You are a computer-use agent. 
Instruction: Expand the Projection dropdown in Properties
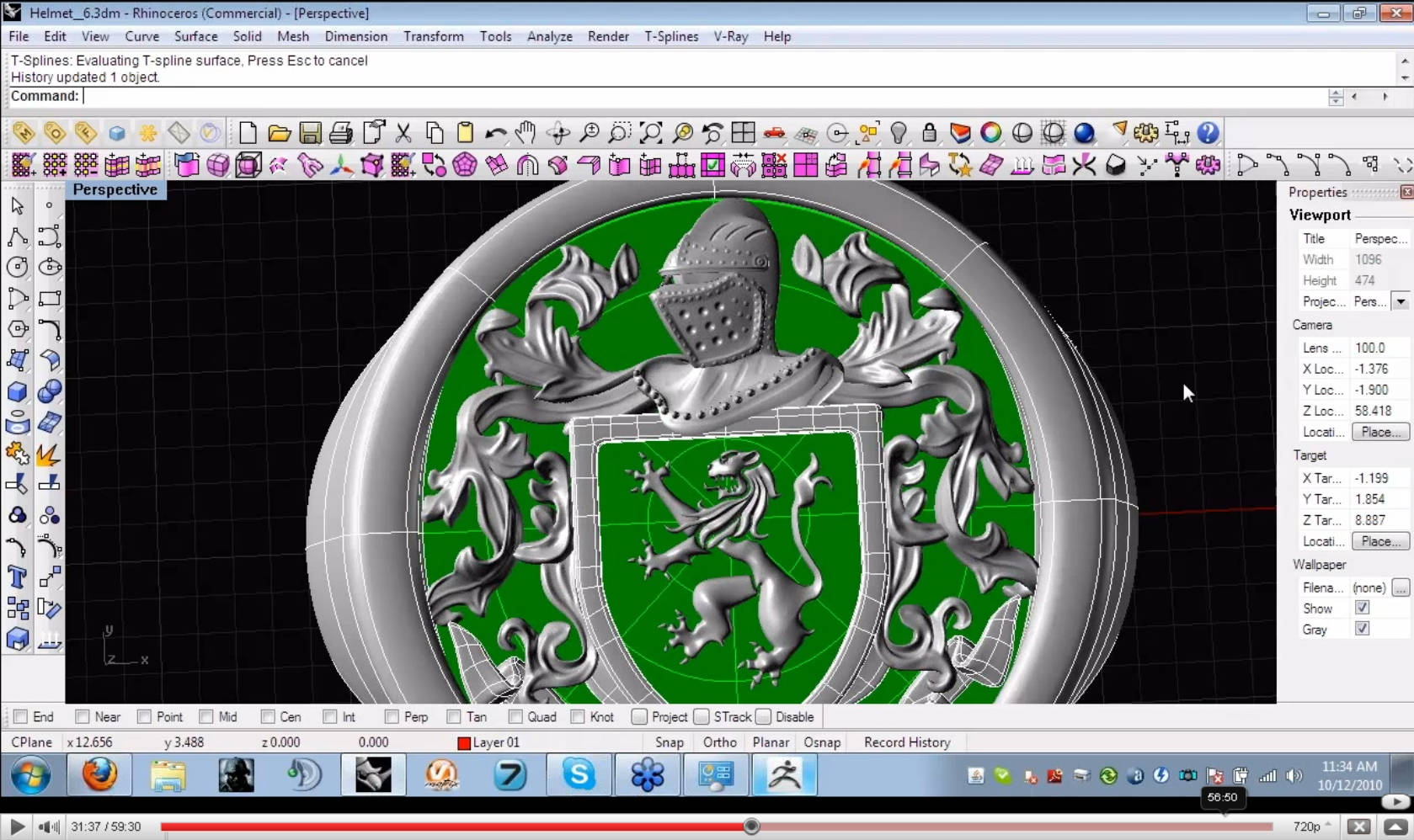point(1401,301)
